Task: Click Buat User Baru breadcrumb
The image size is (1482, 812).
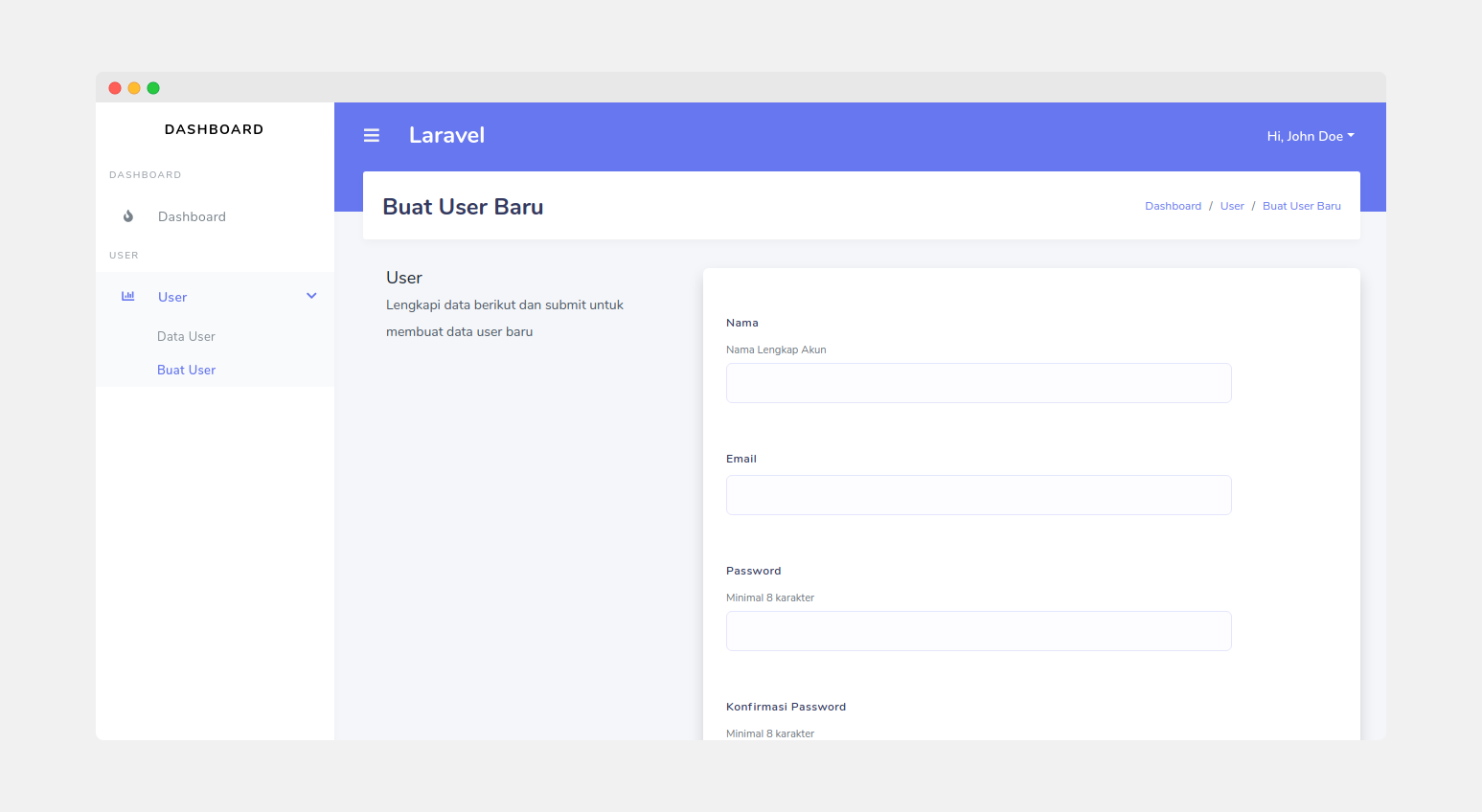Action: pos(1302,206)
